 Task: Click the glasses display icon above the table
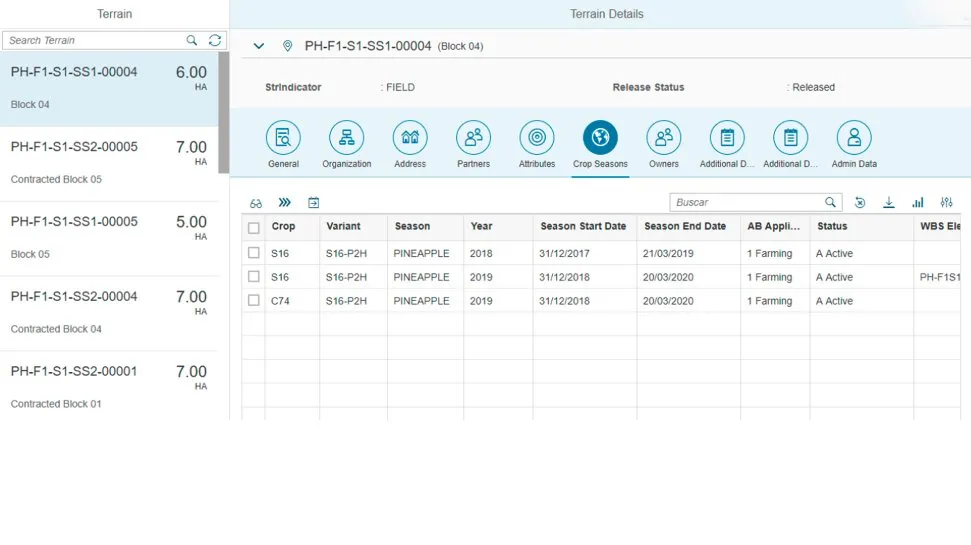256,203
